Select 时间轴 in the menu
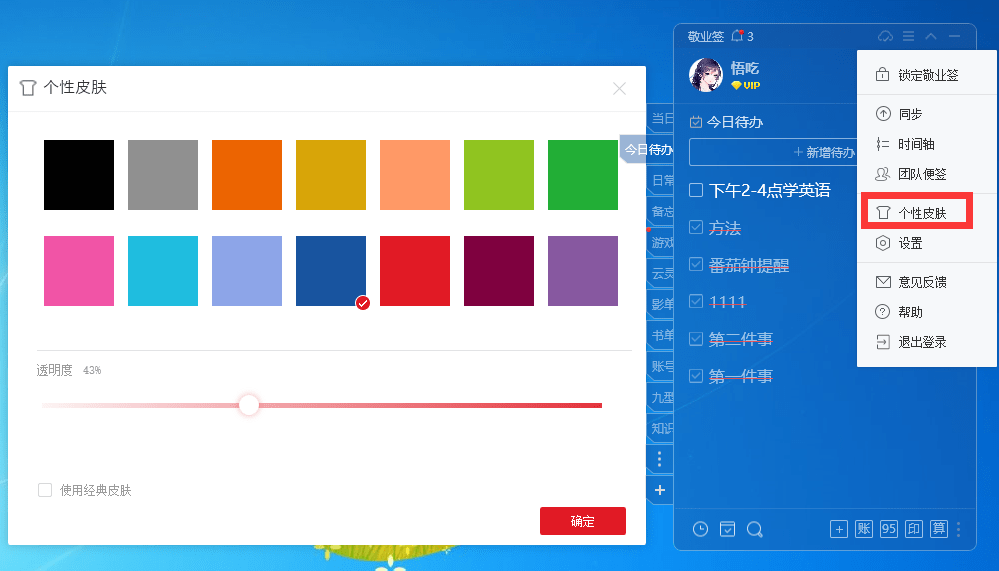 pyautogui.click(x=927, y=144)
